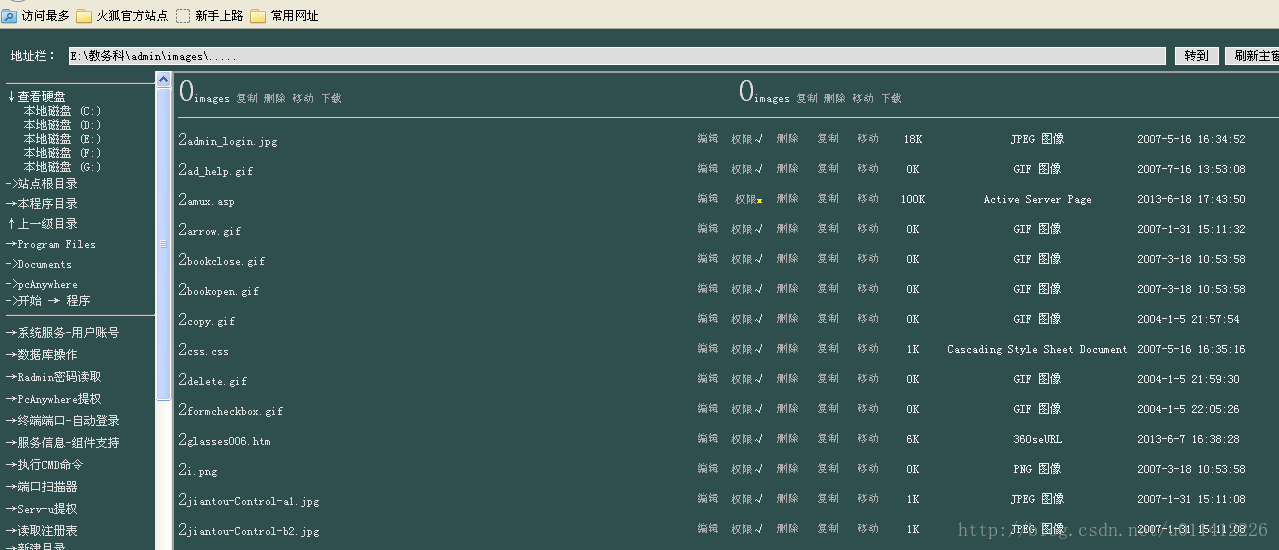Click the 地址栏 path input field

(x=617, y=56)
